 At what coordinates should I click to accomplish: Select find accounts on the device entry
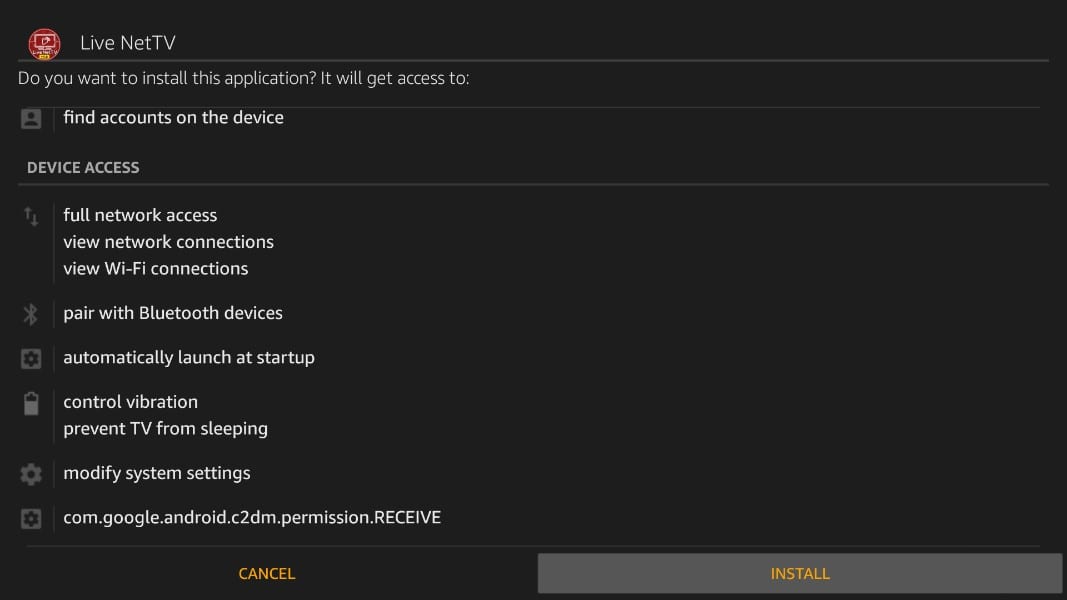(x=173, y=117)
